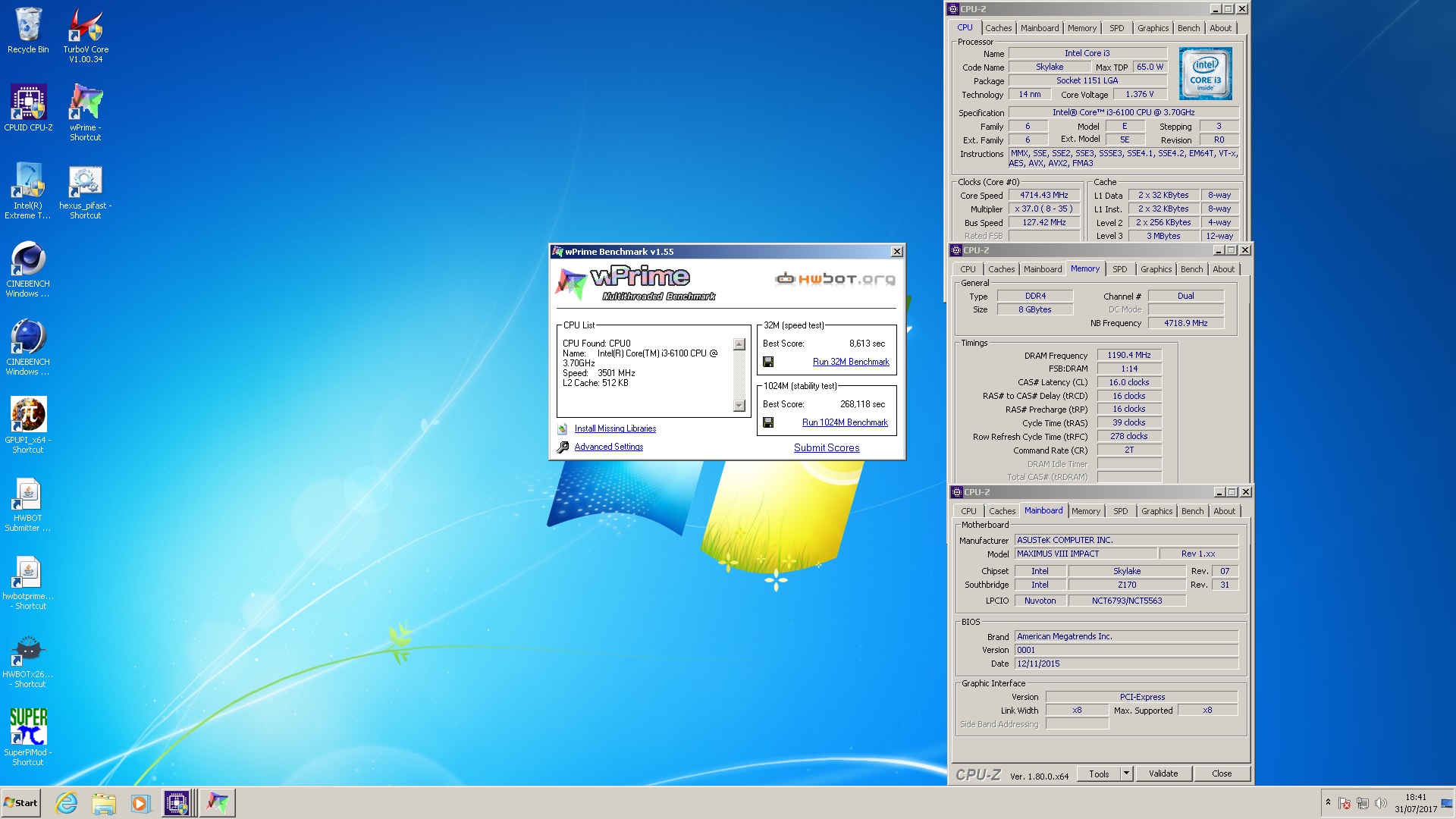
Task: Switch to wPrime taskbar button
Action: (218, 803)
